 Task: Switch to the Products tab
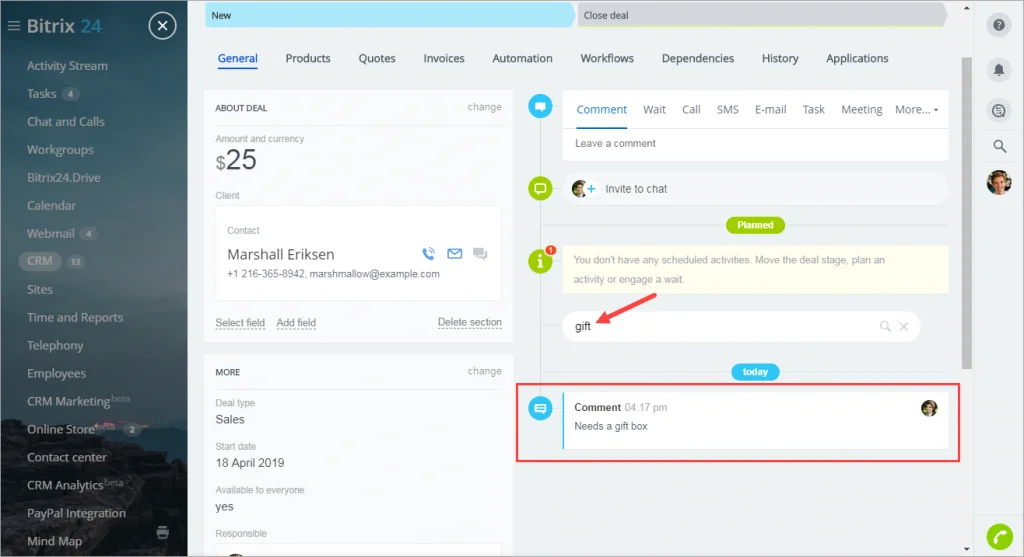point(308,58)
